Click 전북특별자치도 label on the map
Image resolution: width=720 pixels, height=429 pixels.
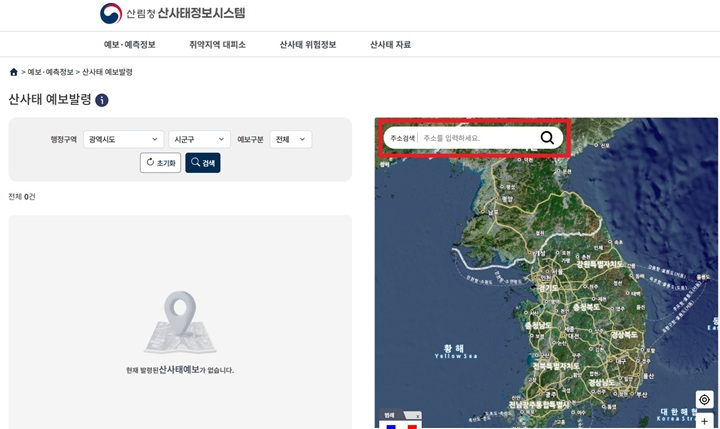pyautogui.click(x=556, y=366)
